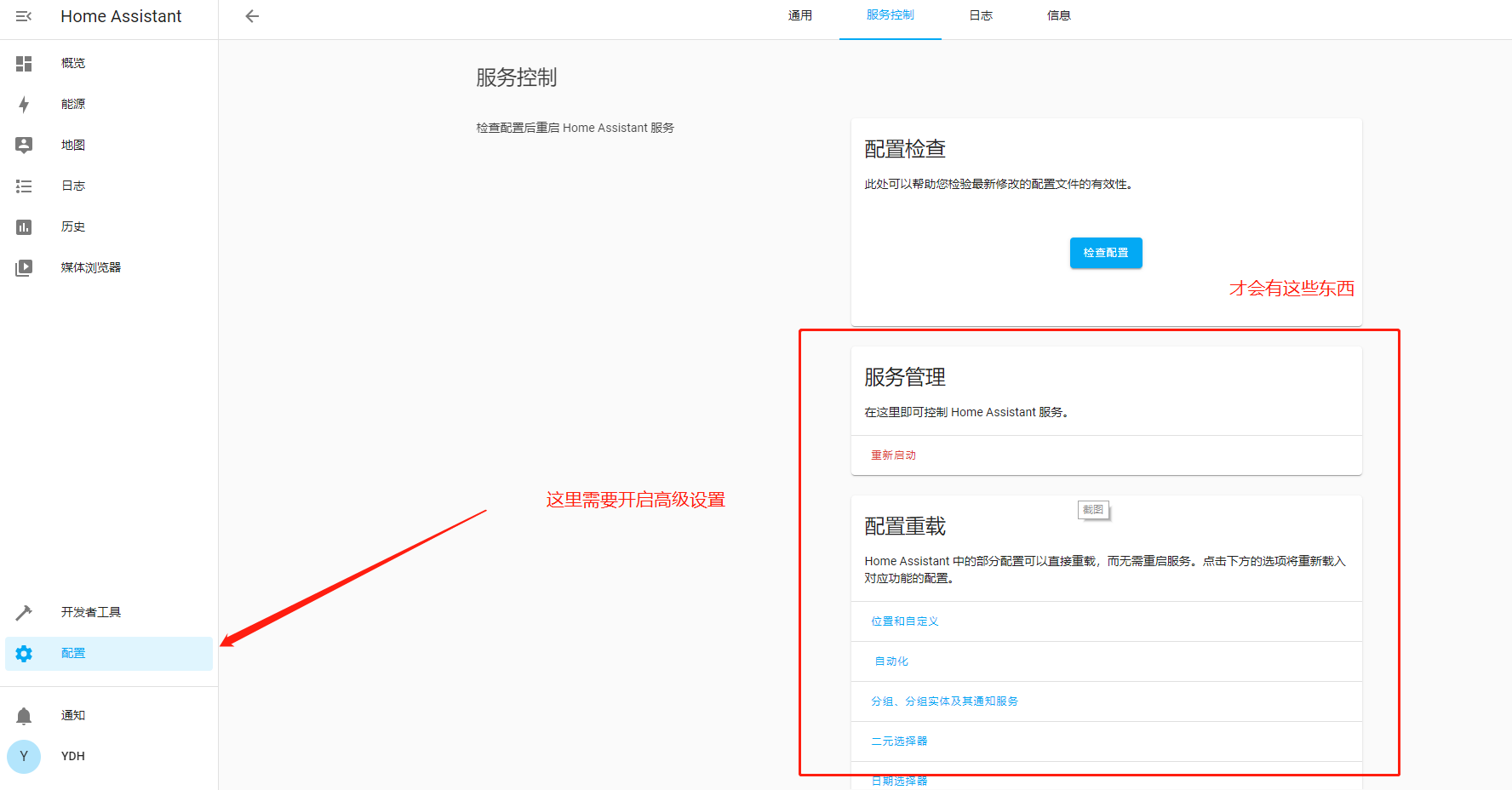Collapse the sidebar with the menu icon

click(24, 16)
